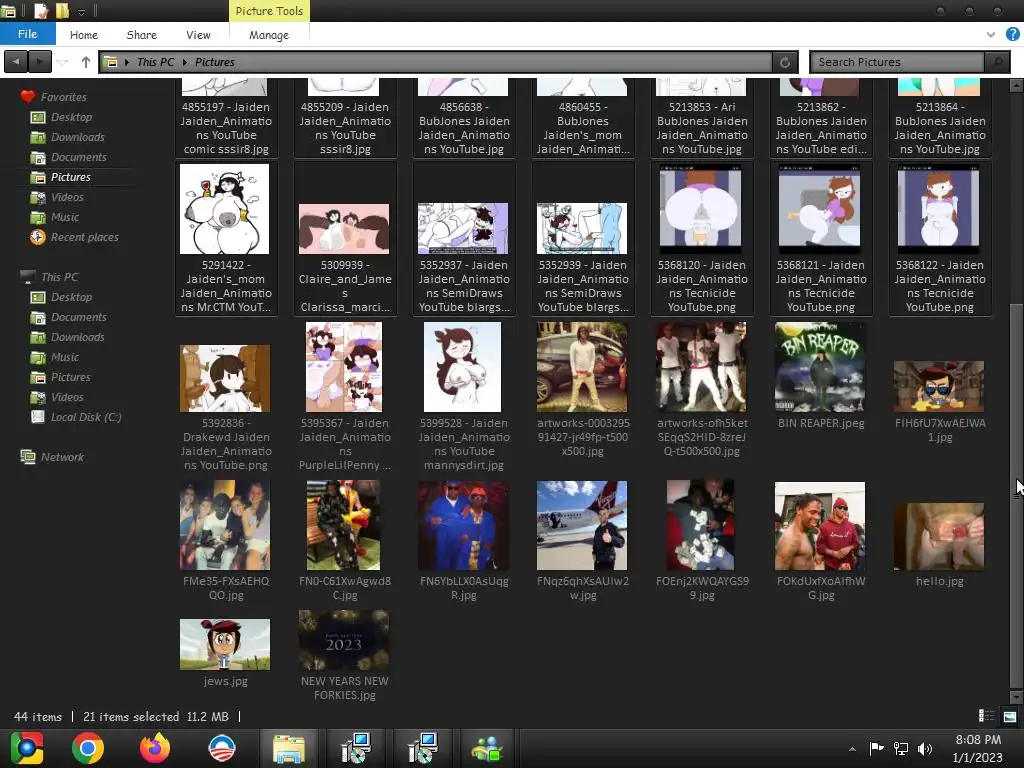Open the recent locations dropdown arrow
This screenshot has height=768, width=1024.
pyautogui.click(x=63, y=62)
